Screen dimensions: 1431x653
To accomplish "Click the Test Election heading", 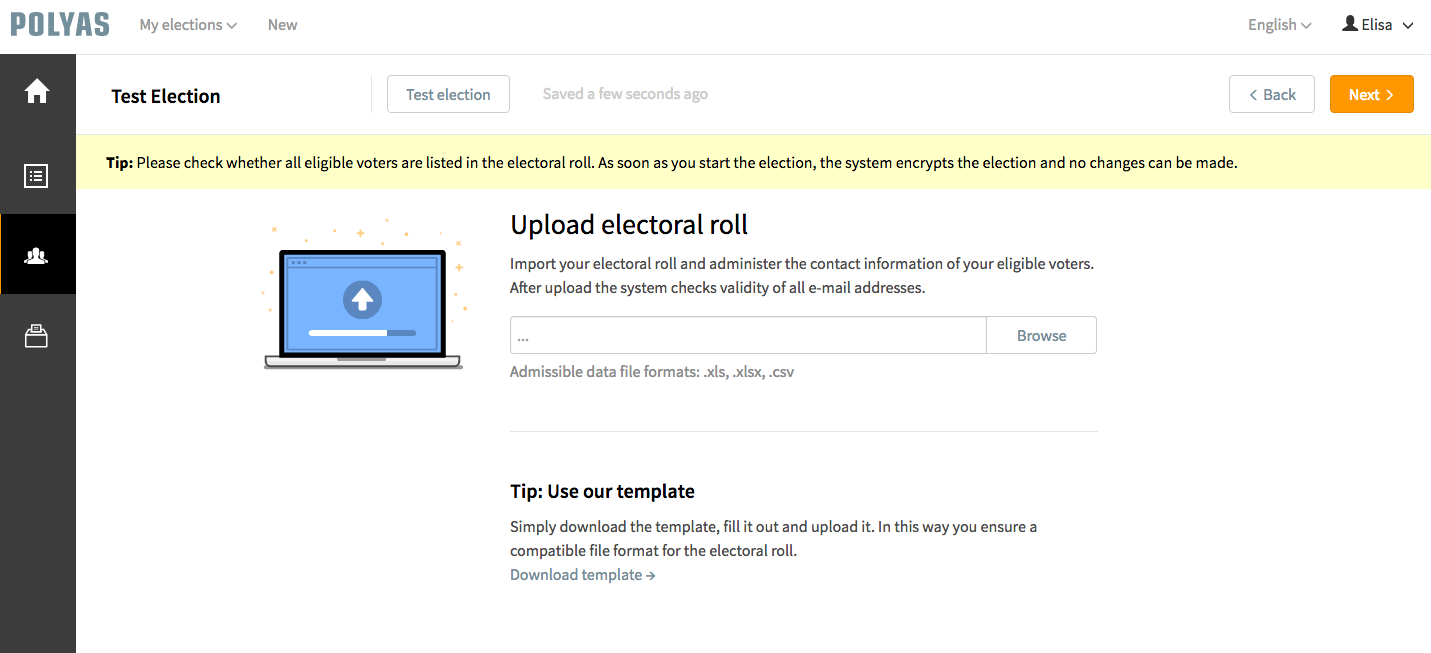I will [165, 96].
